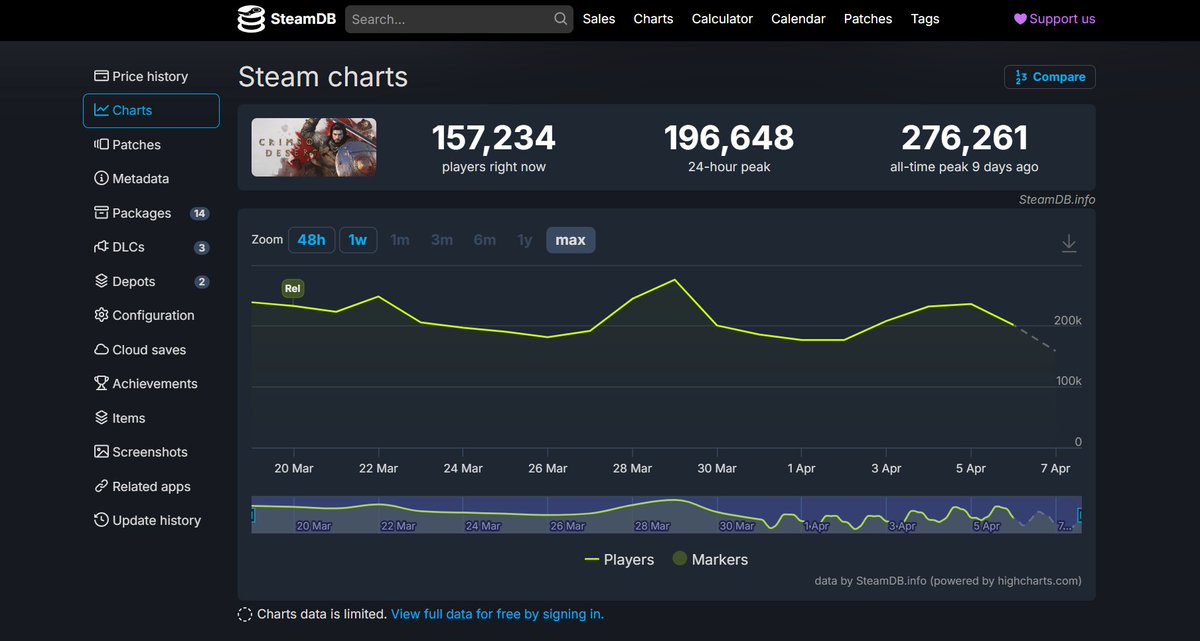Select the 1y zoom option
The width and height of the screenshot is (1200, 641).
[525, 240]
